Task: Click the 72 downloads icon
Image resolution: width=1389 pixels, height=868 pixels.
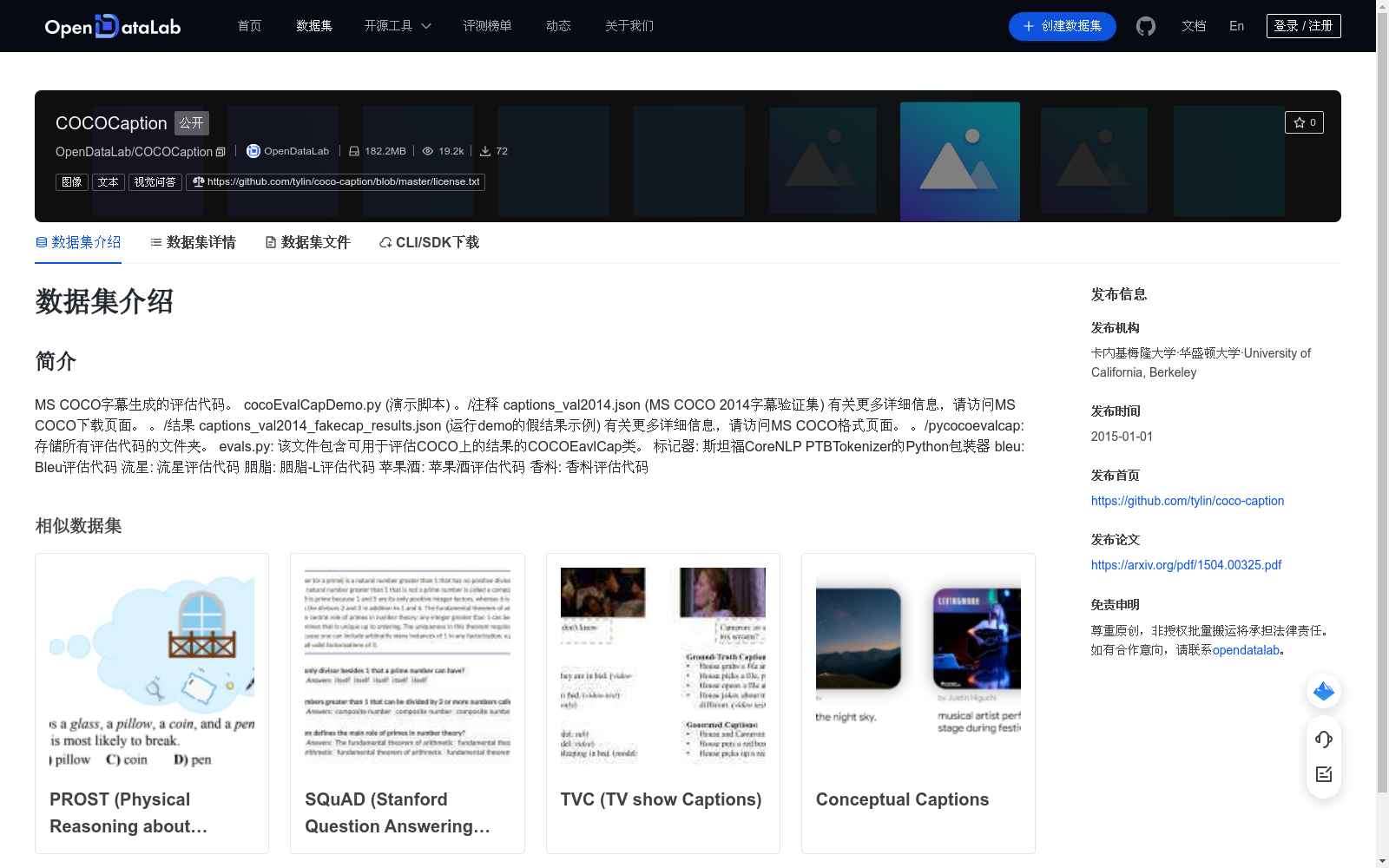Action: [x=485, y=151]
